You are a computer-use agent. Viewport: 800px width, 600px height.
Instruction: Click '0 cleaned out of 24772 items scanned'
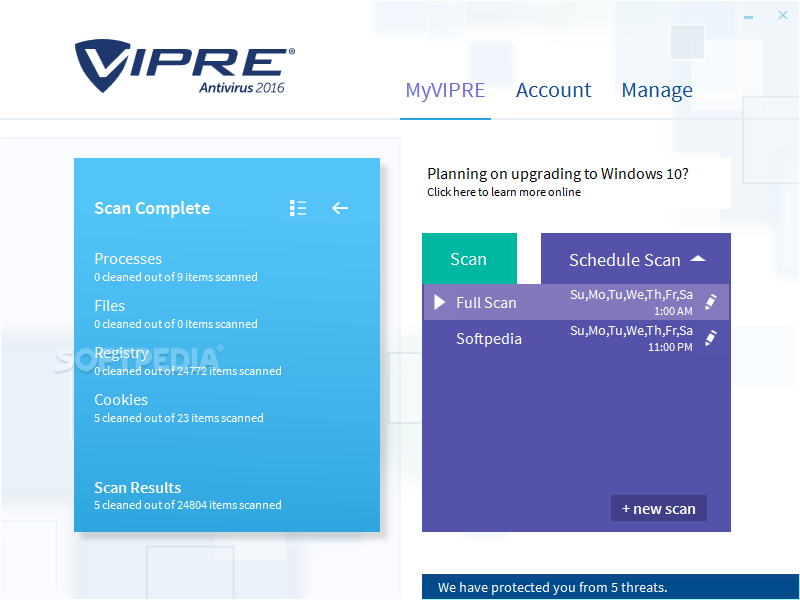(188, 371)
